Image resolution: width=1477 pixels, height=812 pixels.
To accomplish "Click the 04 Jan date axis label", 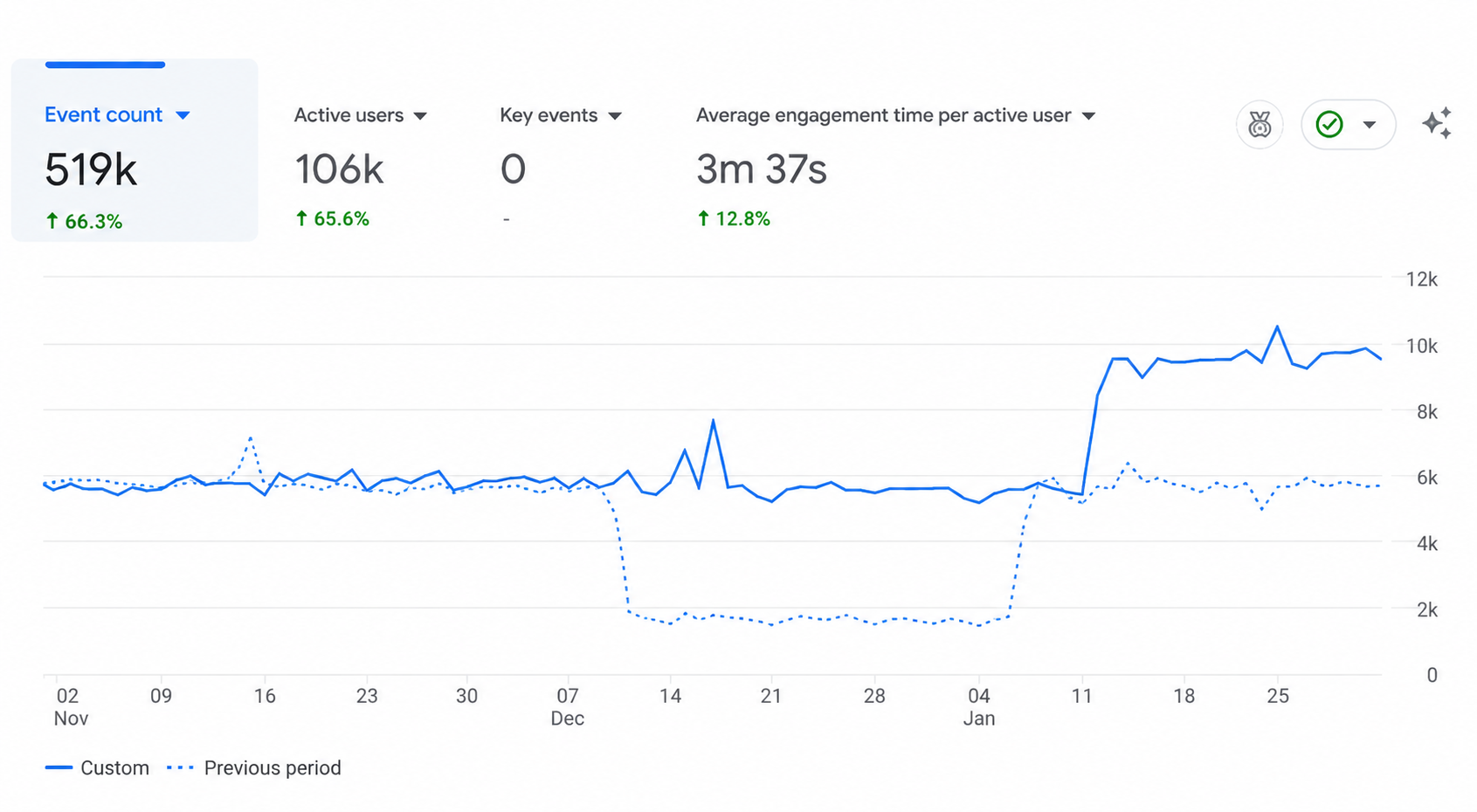I will pos(979,707).
